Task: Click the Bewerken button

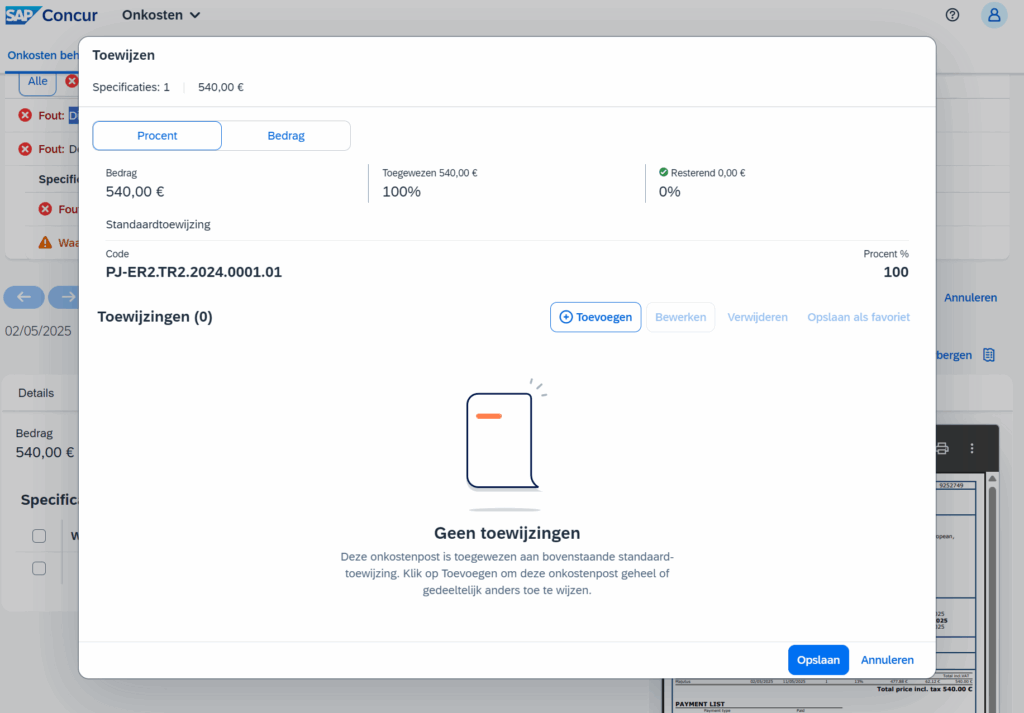Action: pos(680,317)
